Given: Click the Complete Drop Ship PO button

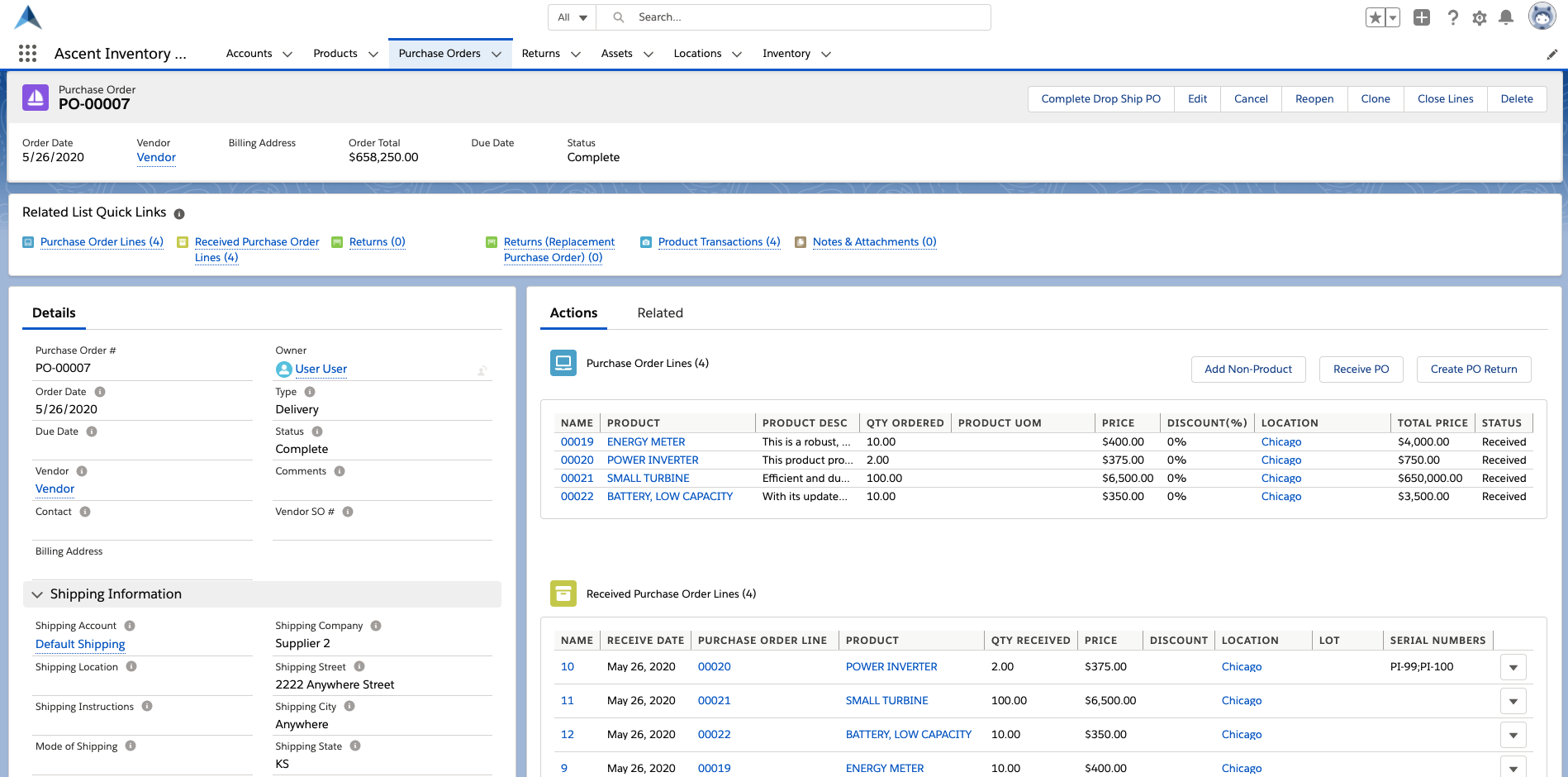Looking at the screenshot, I should 1100,99.
